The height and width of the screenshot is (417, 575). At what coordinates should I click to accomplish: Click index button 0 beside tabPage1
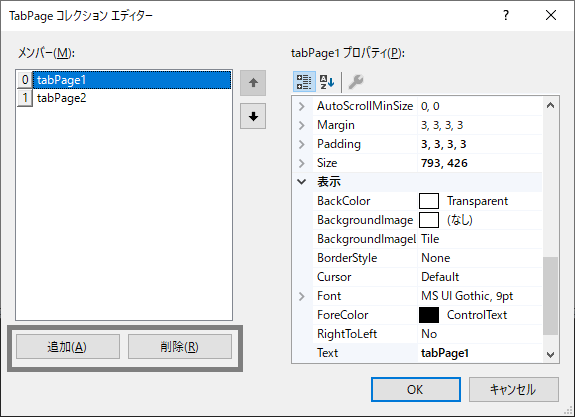pyautogui.click(x=25, y=80)
